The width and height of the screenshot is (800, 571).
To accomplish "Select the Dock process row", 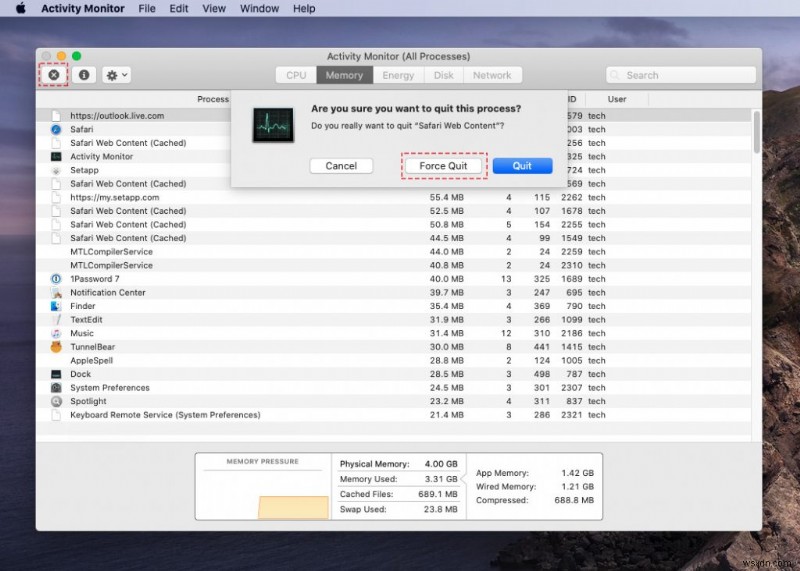I will coord(393,374).
